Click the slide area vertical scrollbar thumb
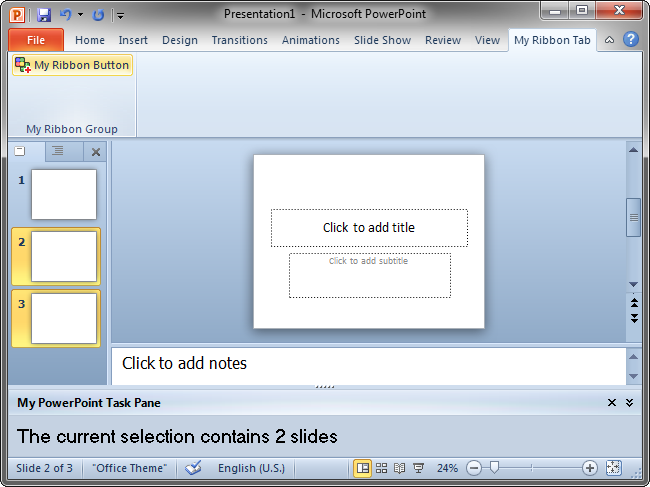The width and height of the screenshot is (650, 487). pos(633,217)
